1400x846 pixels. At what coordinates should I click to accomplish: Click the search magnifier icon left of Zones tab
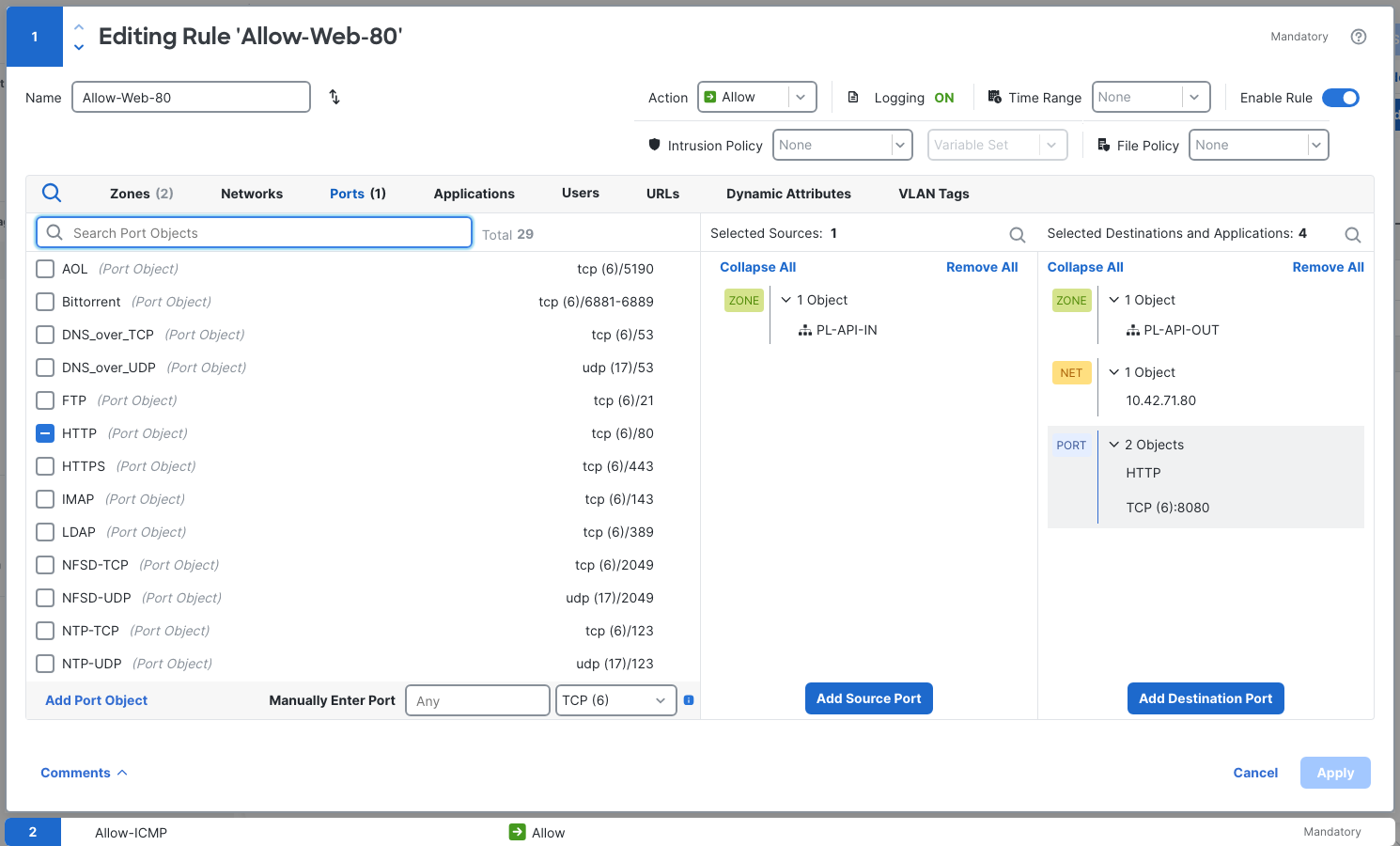(52, 193)
